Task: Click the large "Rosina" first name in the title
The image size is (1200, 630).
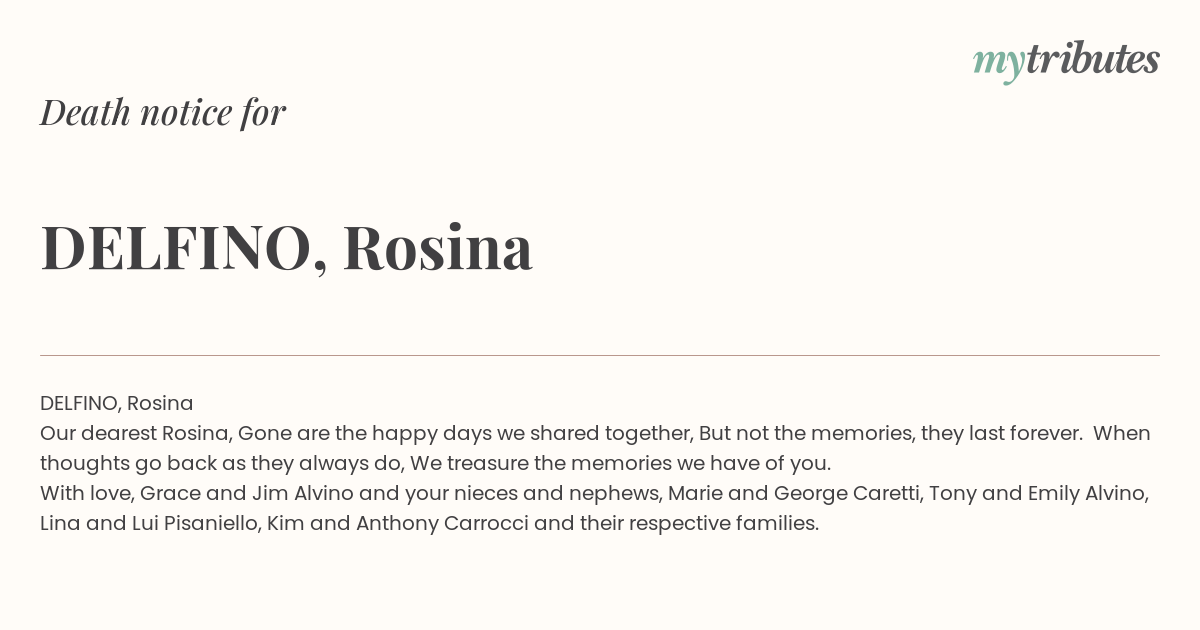Action: (437, 248)
